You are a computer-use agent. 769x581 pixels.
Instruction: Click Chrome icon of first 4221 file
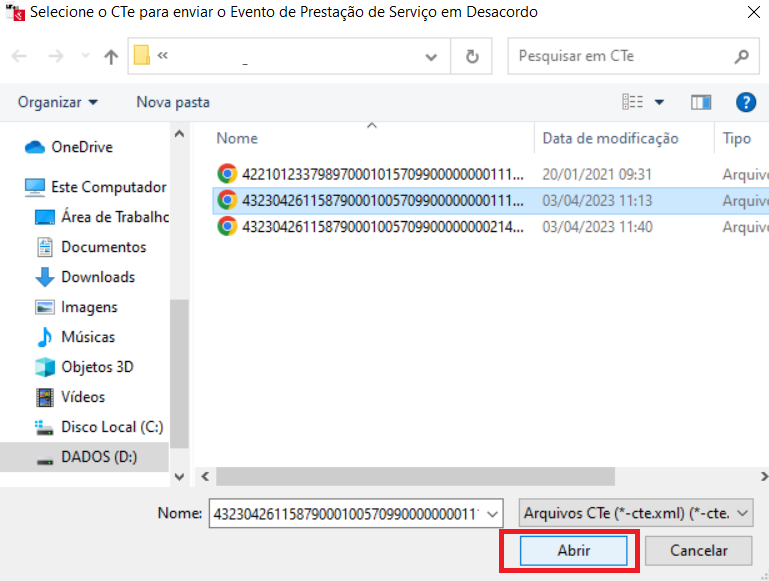point(227,173)
